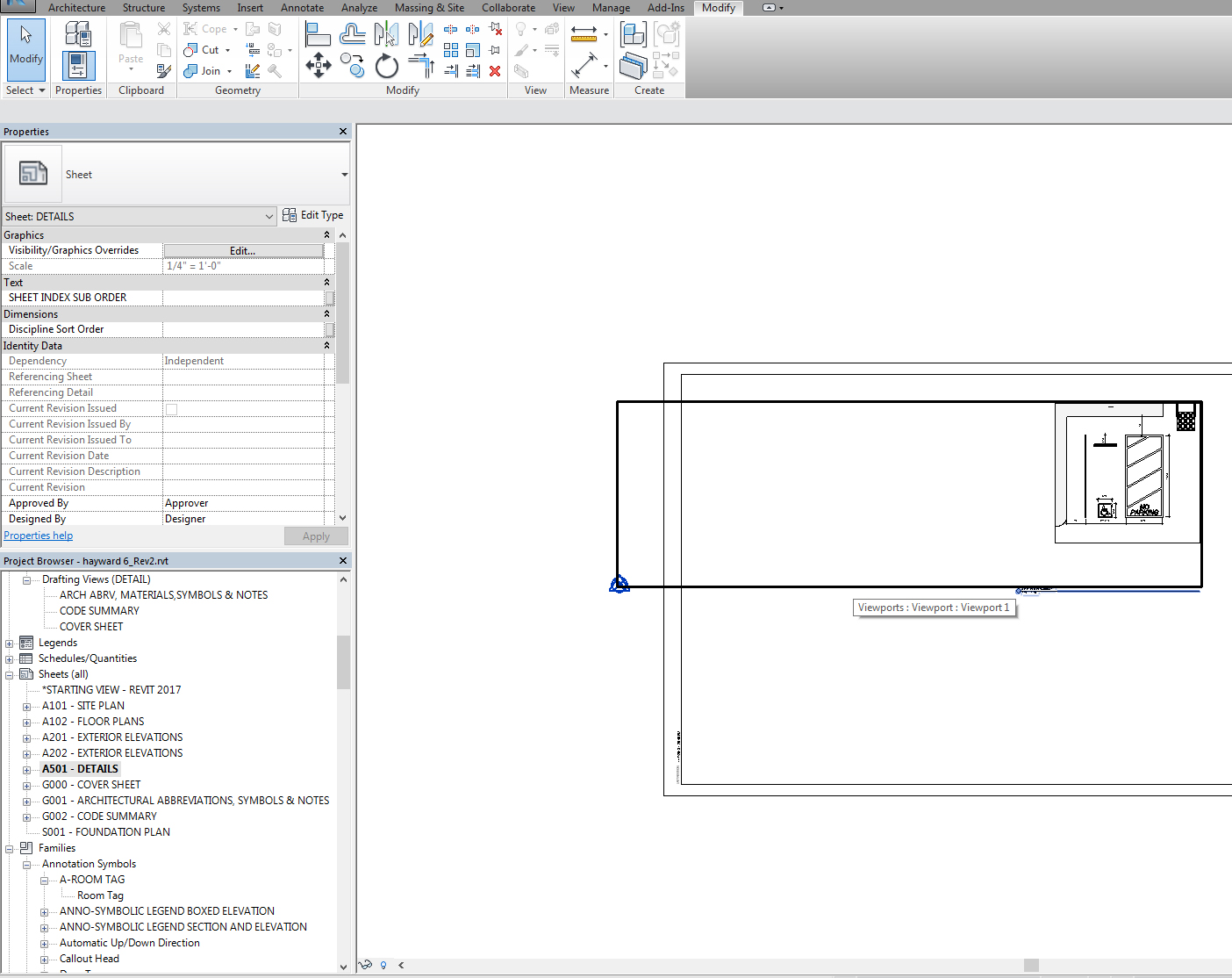Image resolution: width=1232 pixels, height=978 pixels.
Task: Click the Copy tool icon
Action: pos(353,65)
